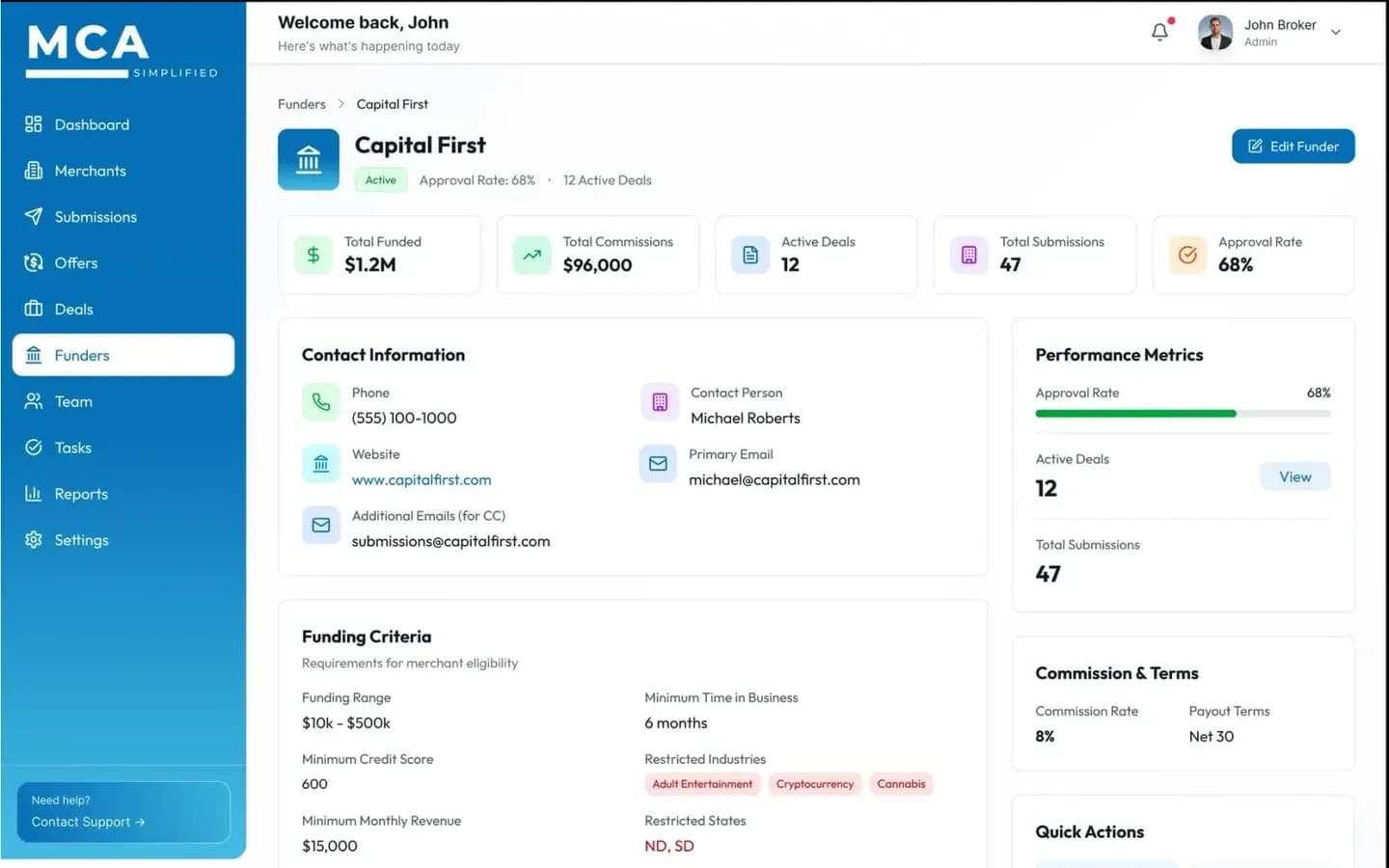Open Submissions from the sidebar

pyautogui.click(x=123, y=217)
